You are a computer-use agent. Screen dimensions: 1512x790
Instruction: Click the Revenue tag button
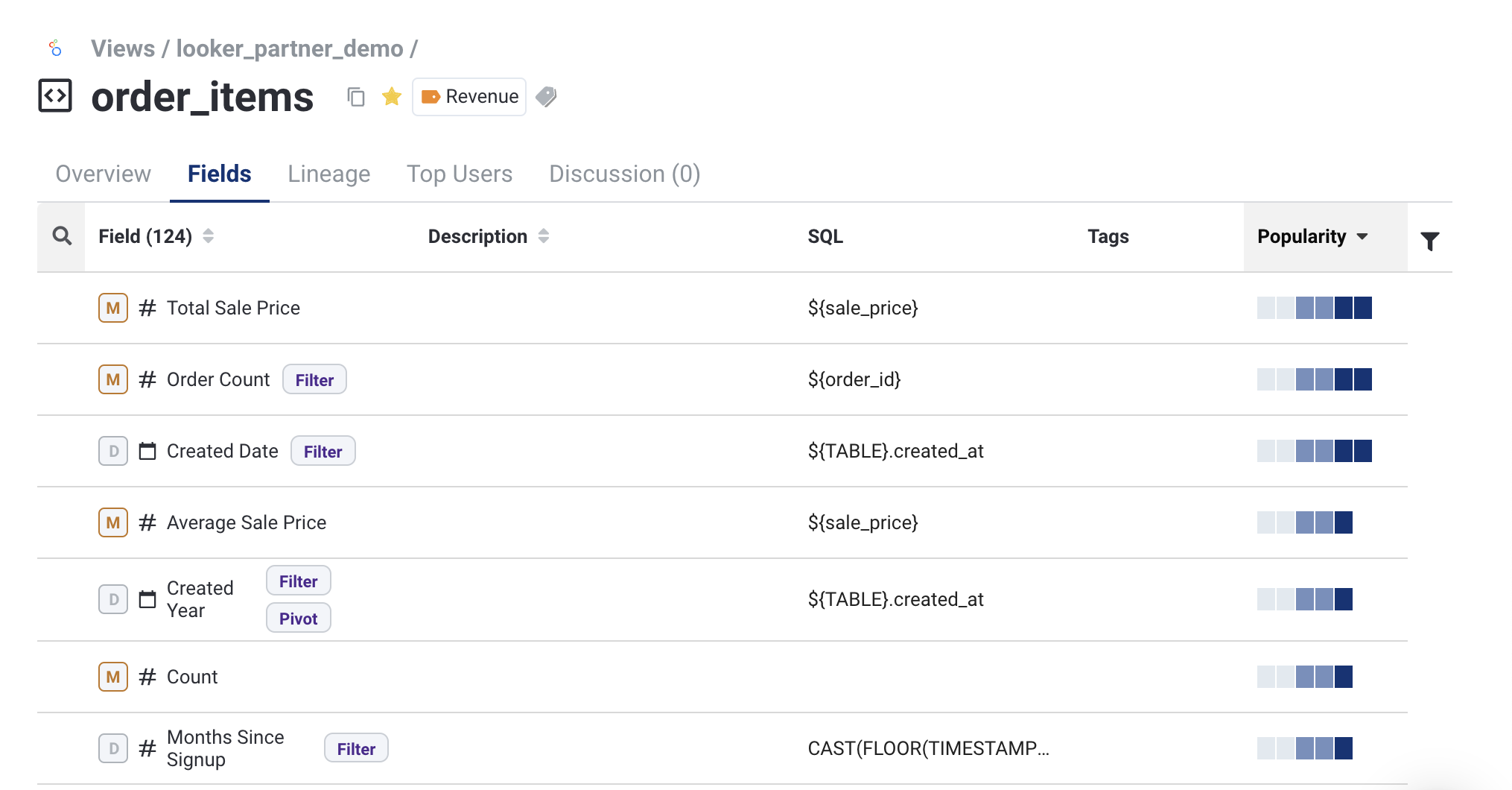click(x=469, y=97)
